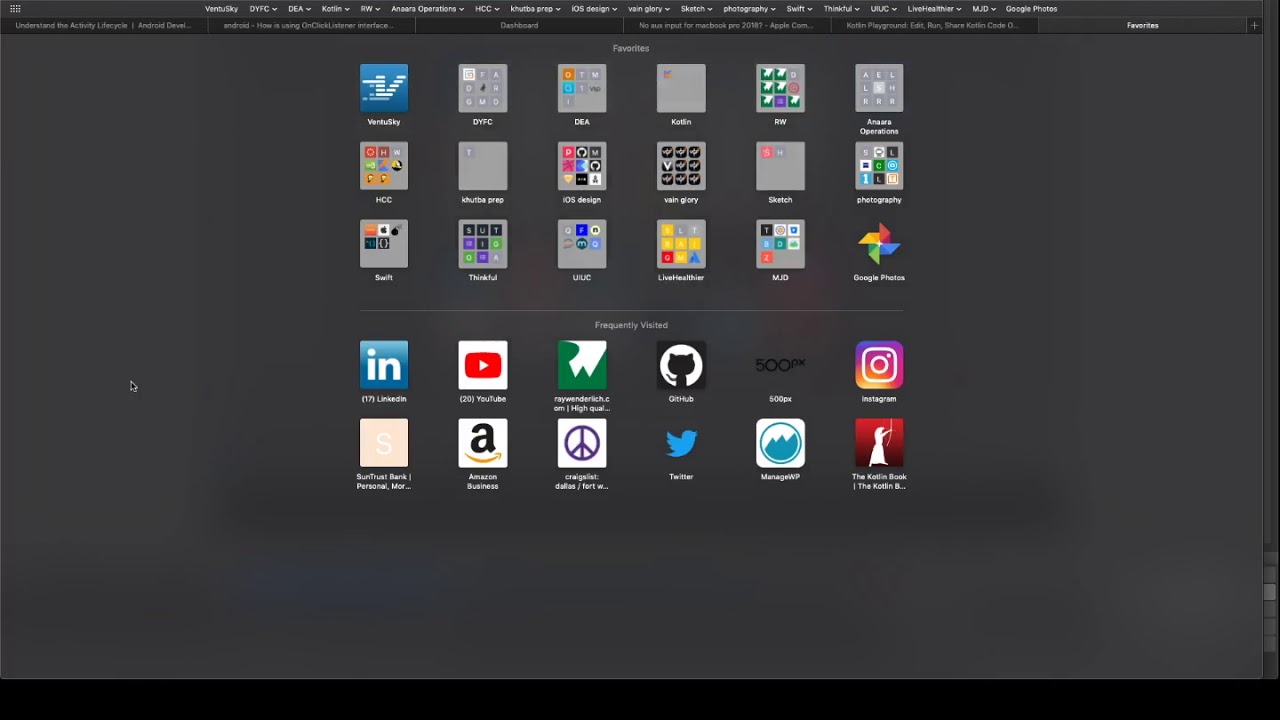Open the Swift favorites folder icon

coord(384,244)
